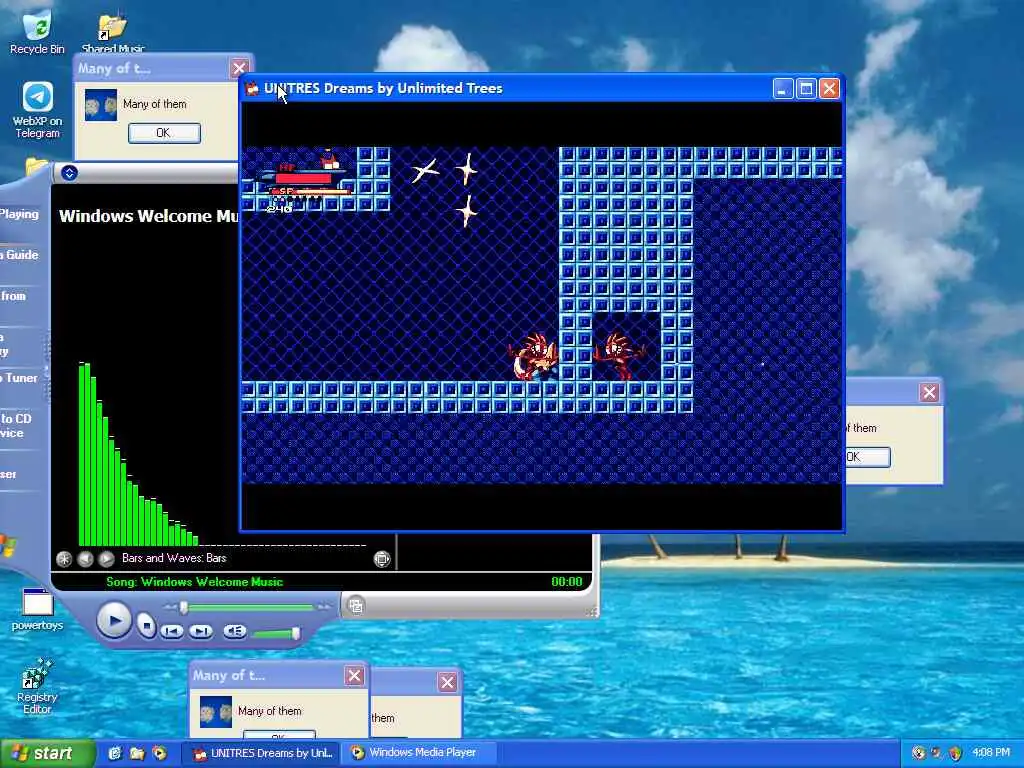Select the next visualization arrow
The height and width of the screenshot is (768, 1024).
click(106, 558)
